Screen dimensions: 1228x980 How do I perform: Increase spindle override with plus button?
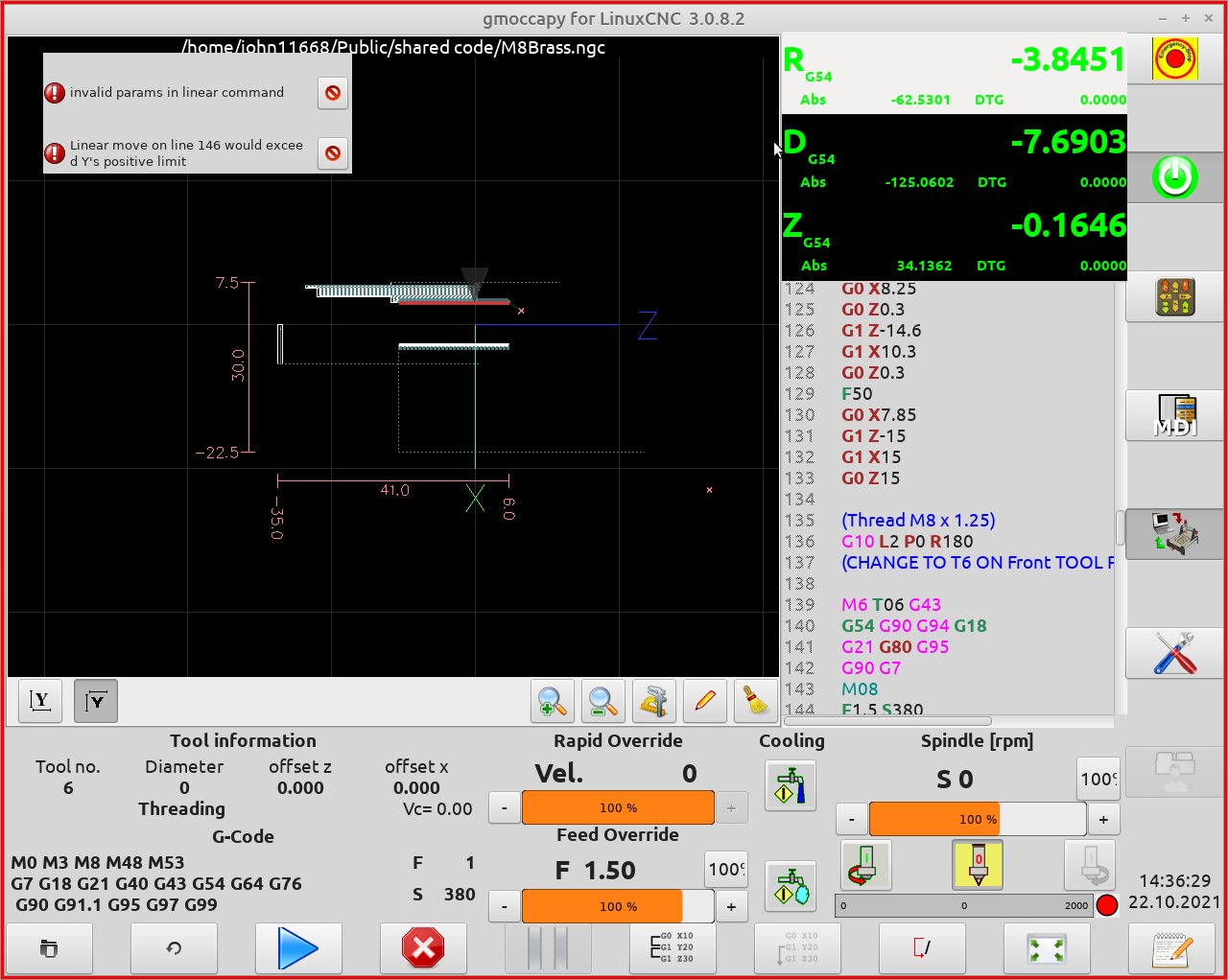click(x=1103, y=820)
